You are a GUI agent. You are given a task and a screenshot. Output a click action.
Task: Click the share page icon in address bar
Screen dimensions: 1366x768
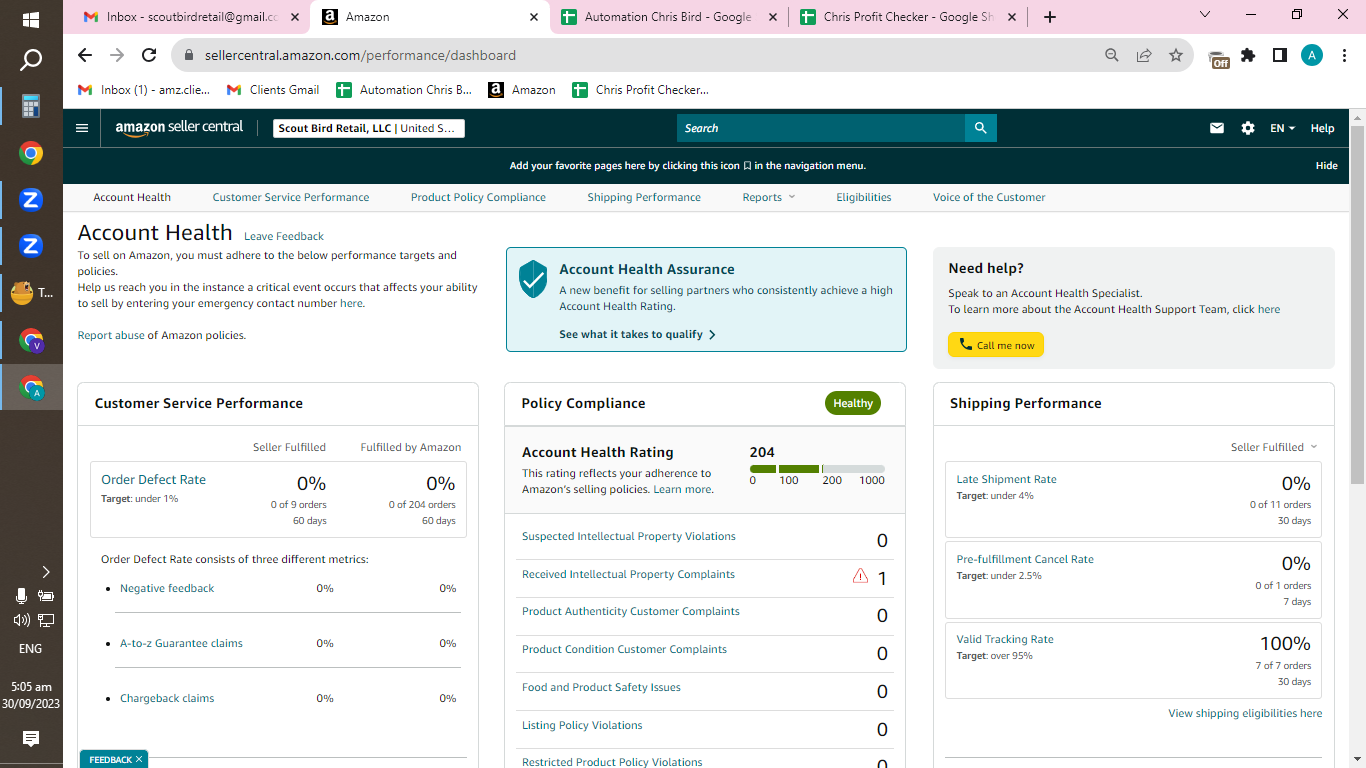(x=1144, y=56)
